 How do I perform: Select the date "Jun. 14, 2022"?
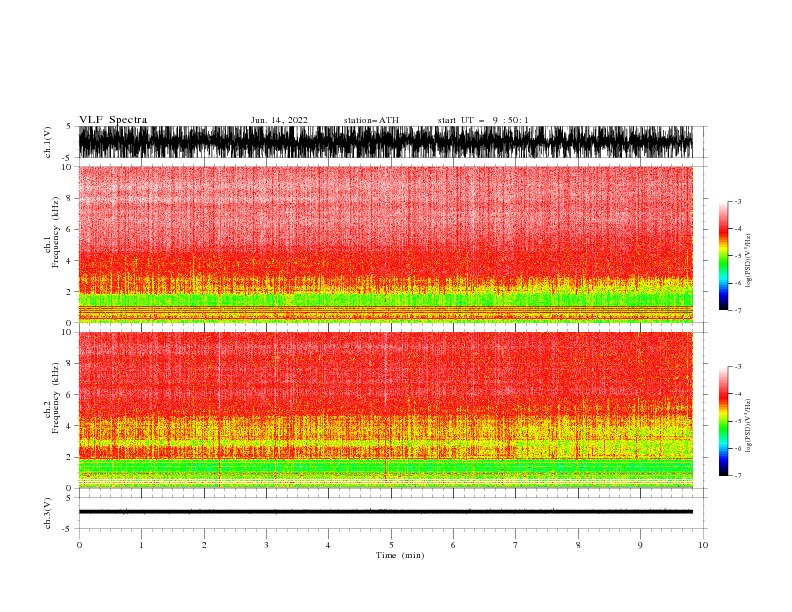point(279,120)
